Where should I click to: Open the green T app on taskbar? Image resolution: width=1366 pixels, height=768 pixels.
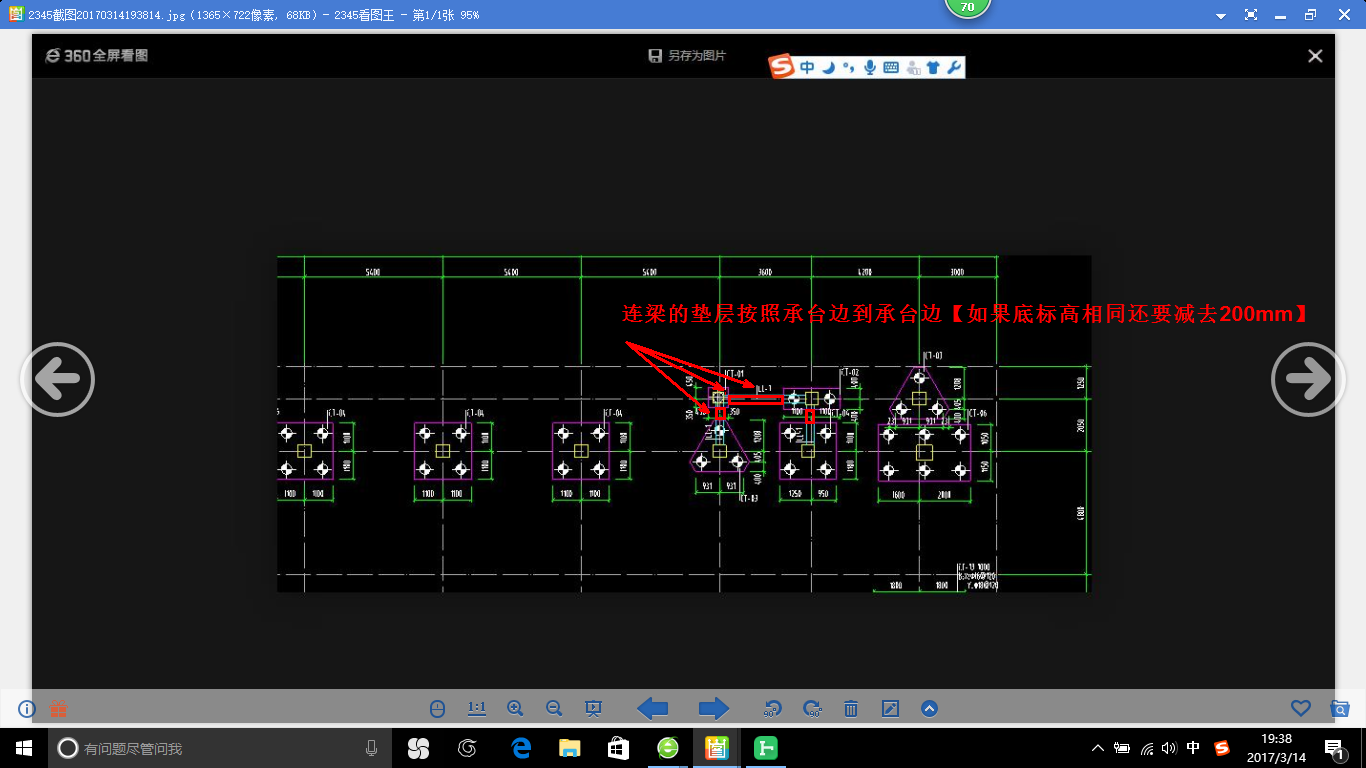pyautogui.click(x=766, y=748)
